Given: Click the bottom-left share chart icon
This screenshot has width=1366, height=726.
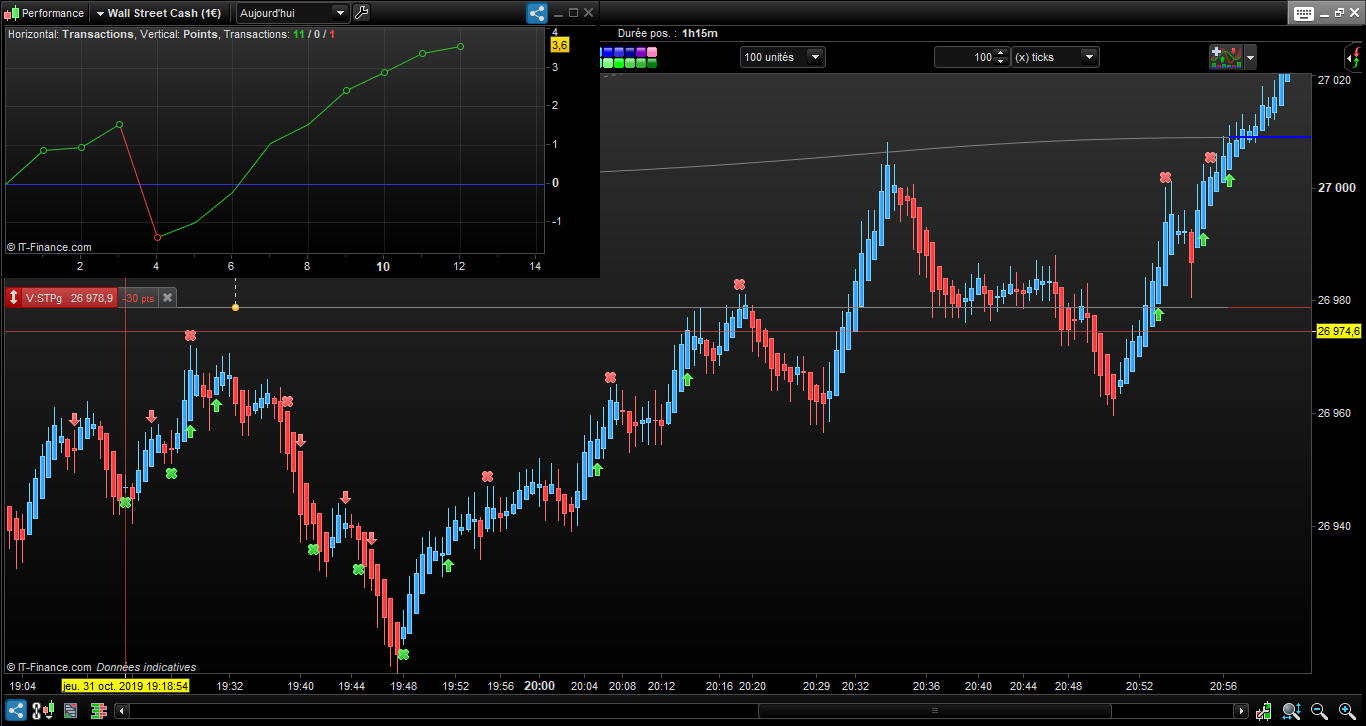Looking at the screenshot, I should click(15, 711).
